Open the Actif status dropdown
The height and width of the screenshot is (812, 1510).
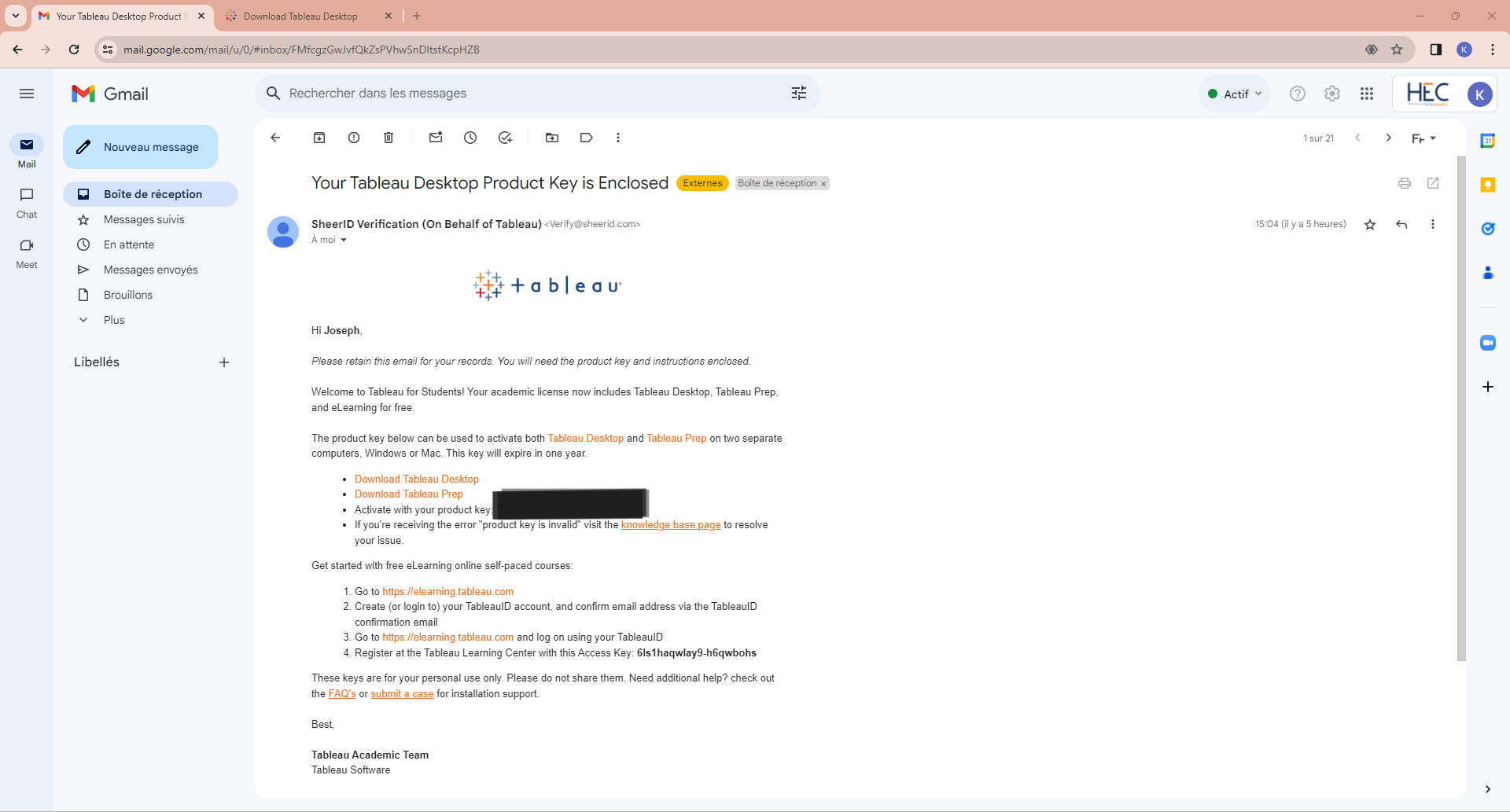pos(1235,94)
